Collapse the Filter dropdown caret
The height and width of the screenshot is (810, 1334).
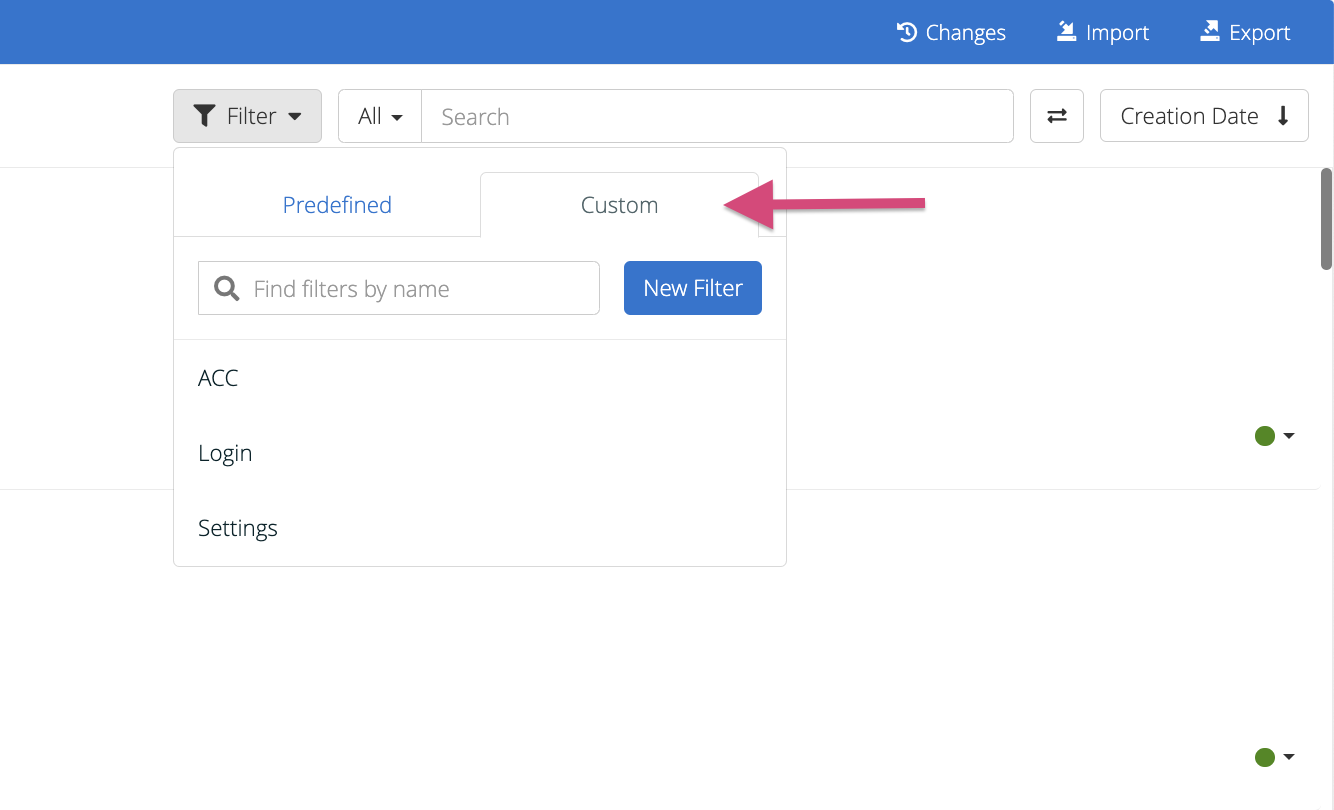click(295, 117)
